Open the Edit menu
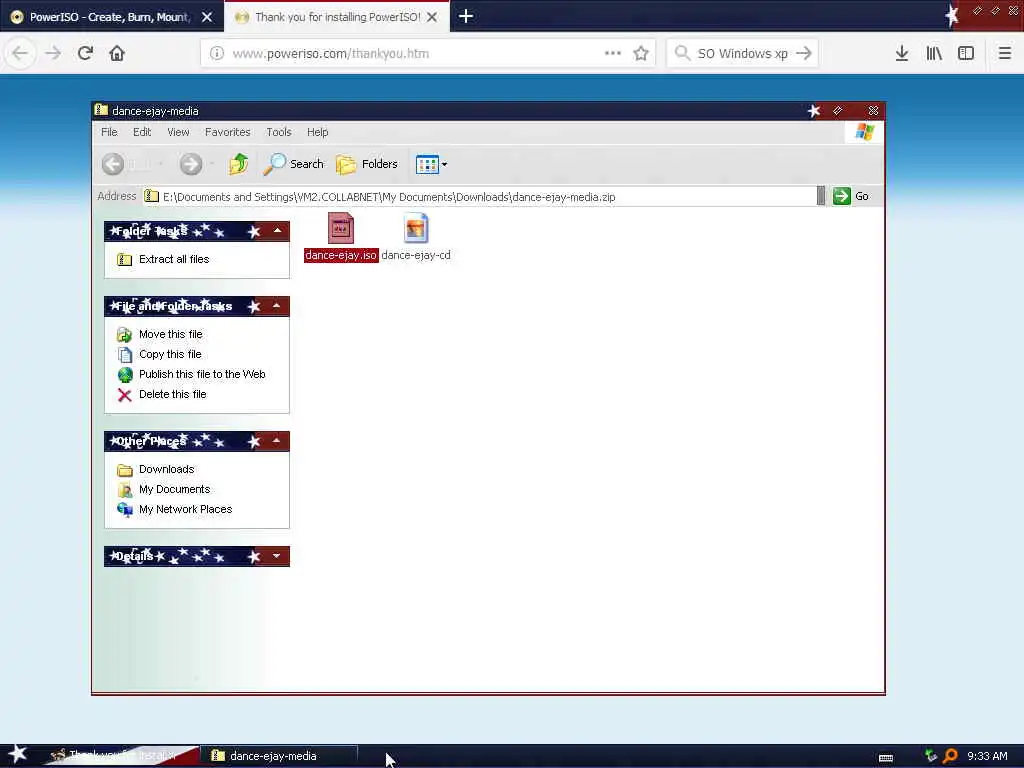Image resolution: width=1024 pixels, height=768 pixels. point(142,132)
